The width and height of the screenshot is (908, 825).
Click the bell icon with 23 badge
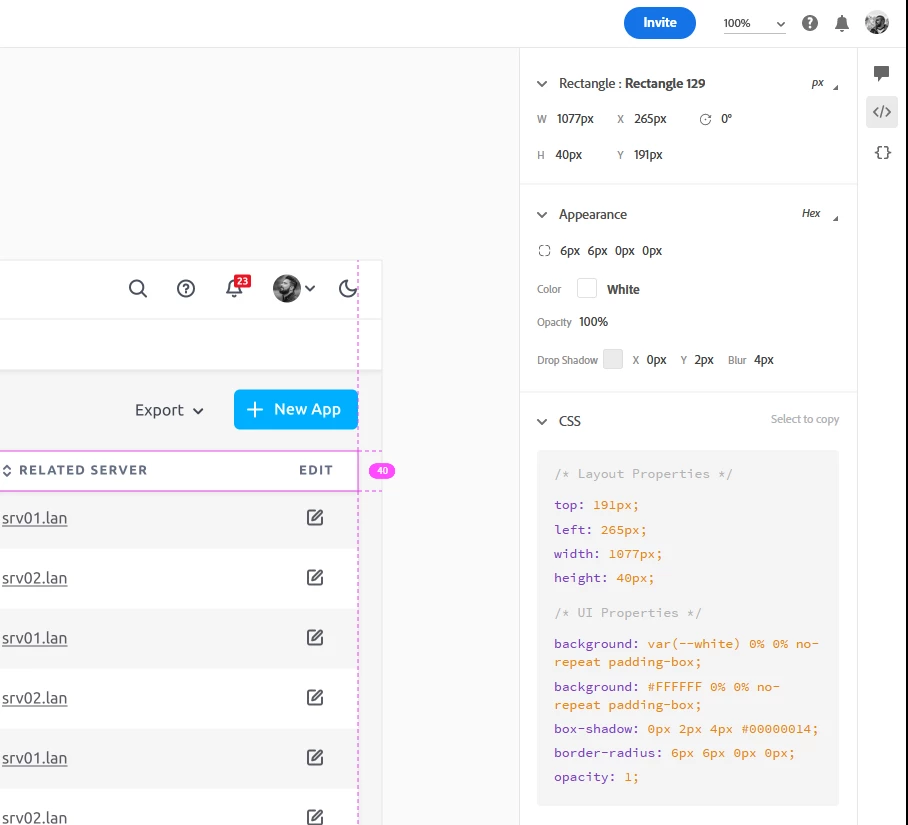[x=237, y=287]
